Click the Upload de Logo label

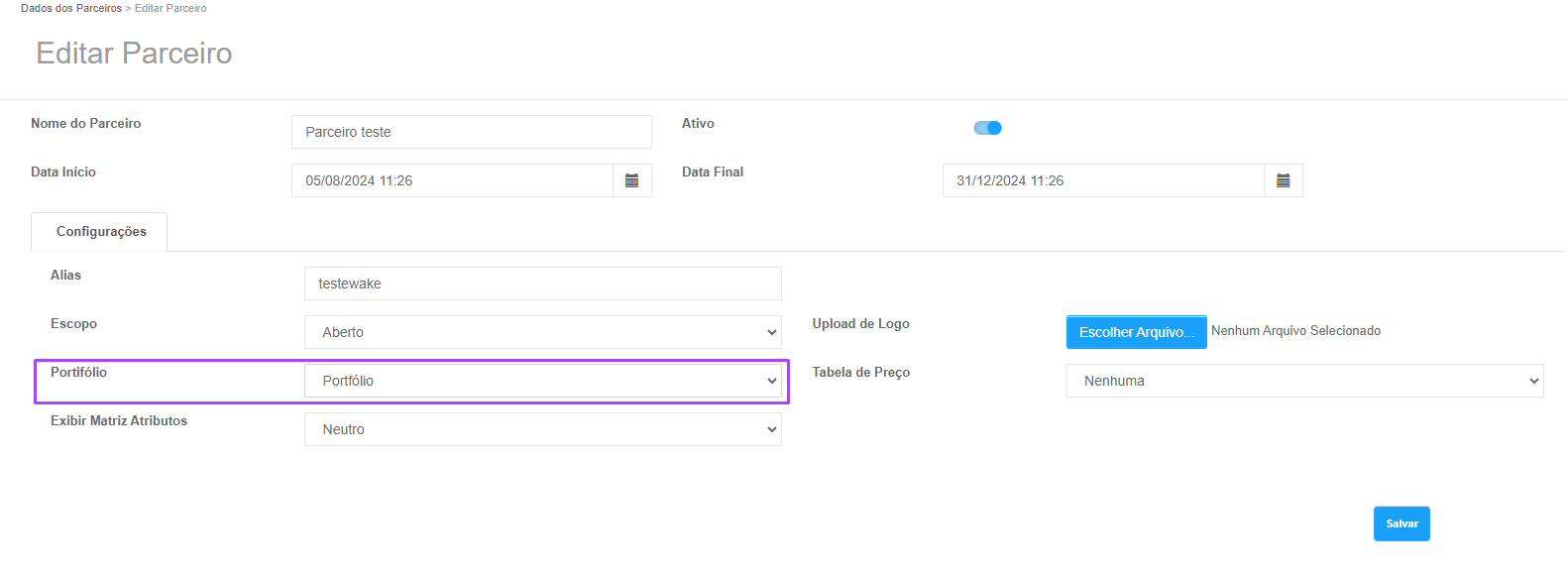(x=860, y=324)
